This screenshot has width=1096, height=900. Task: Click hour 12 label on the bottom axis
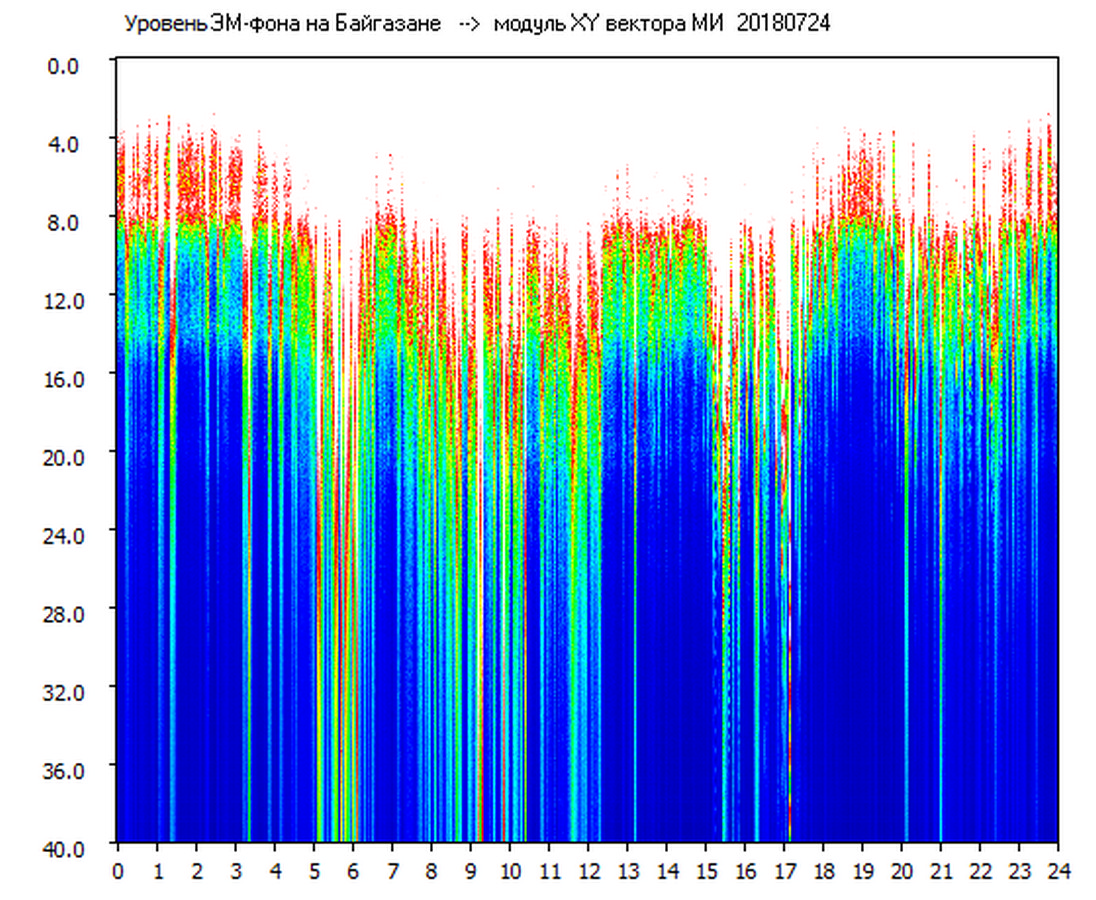tap(588, 871)
